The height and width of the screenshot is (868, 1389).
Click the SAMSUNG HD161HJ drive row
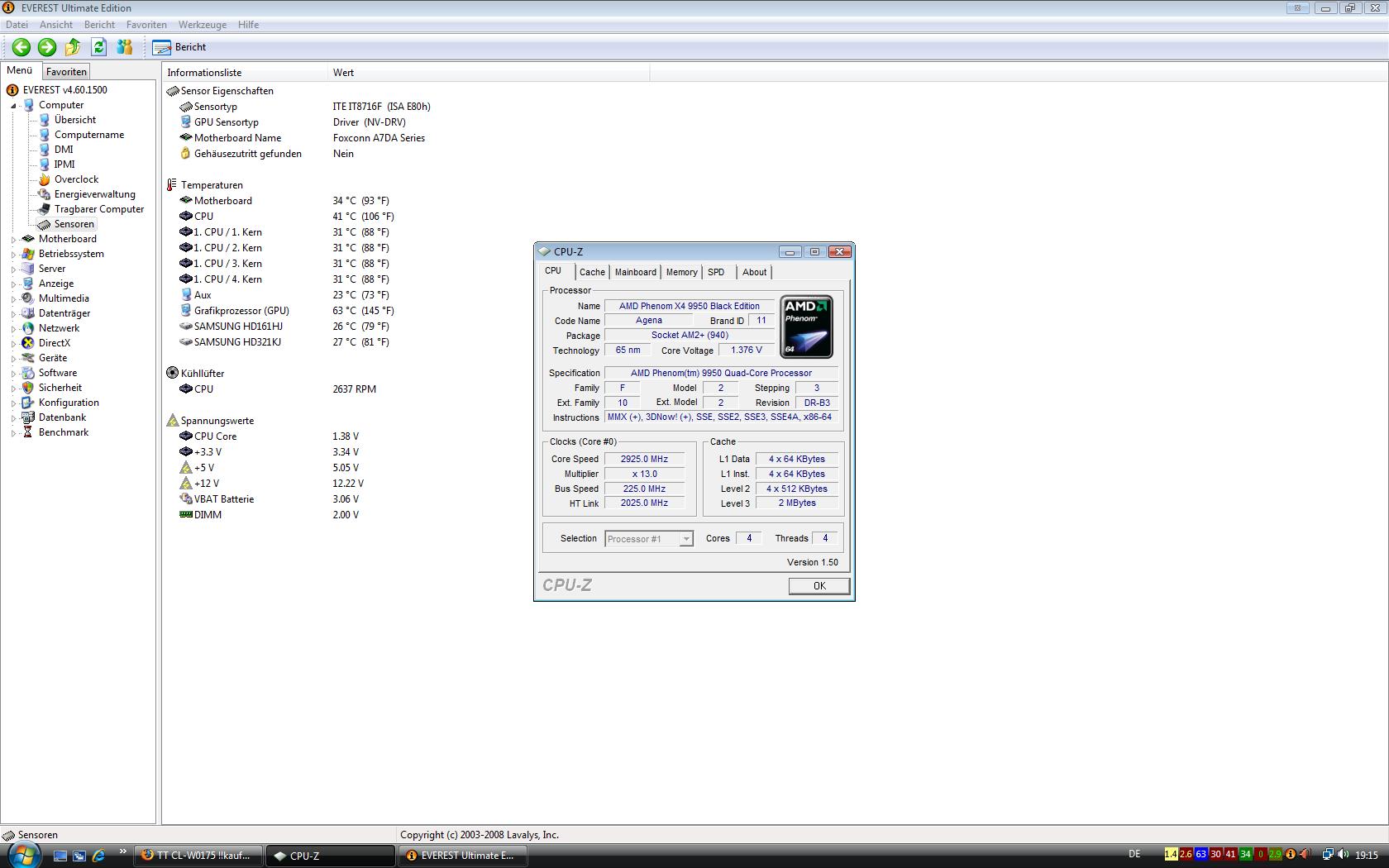(x=284, y=327)
